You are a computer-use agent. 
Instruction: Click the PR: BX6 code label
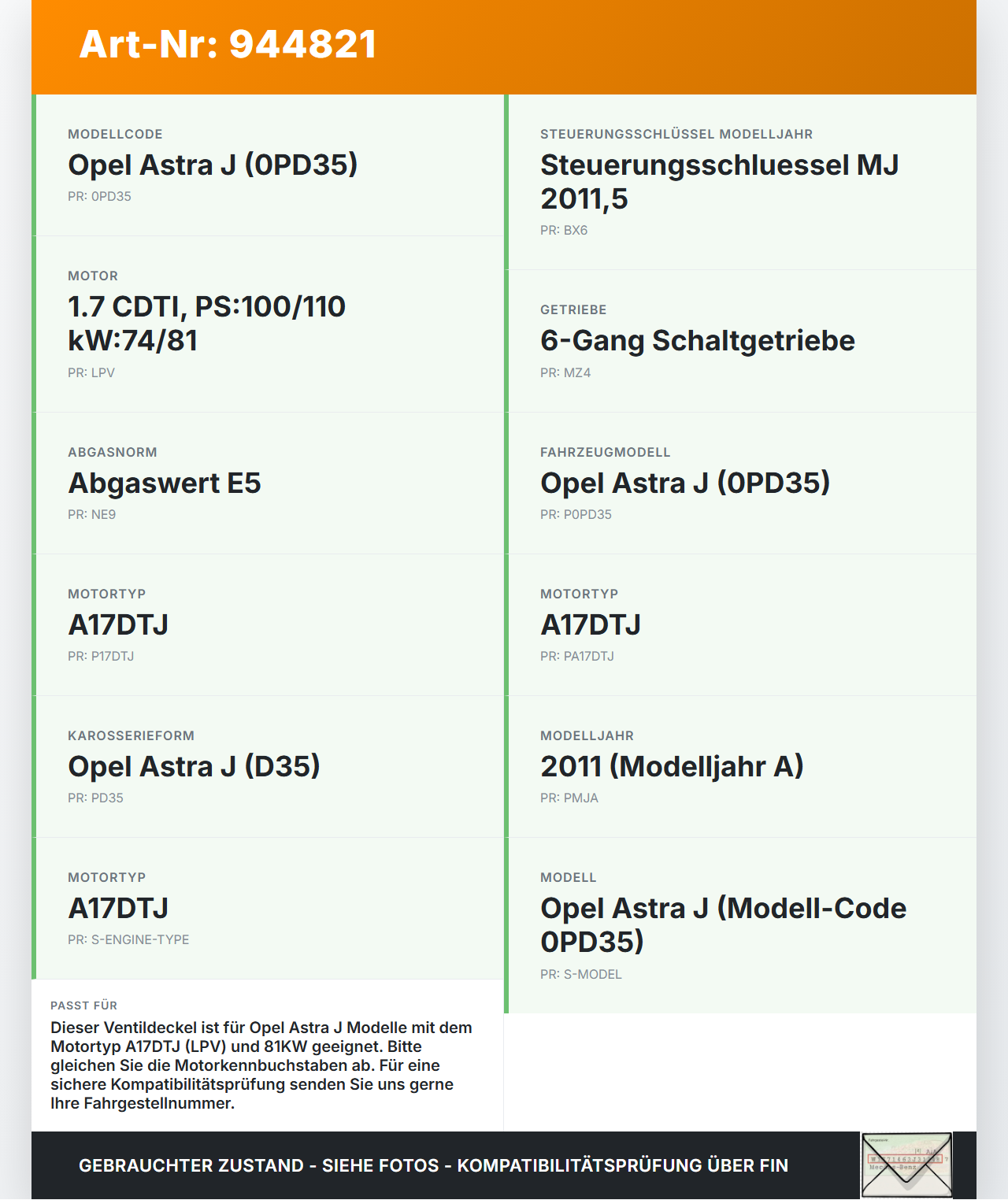[x=564, y=231]
